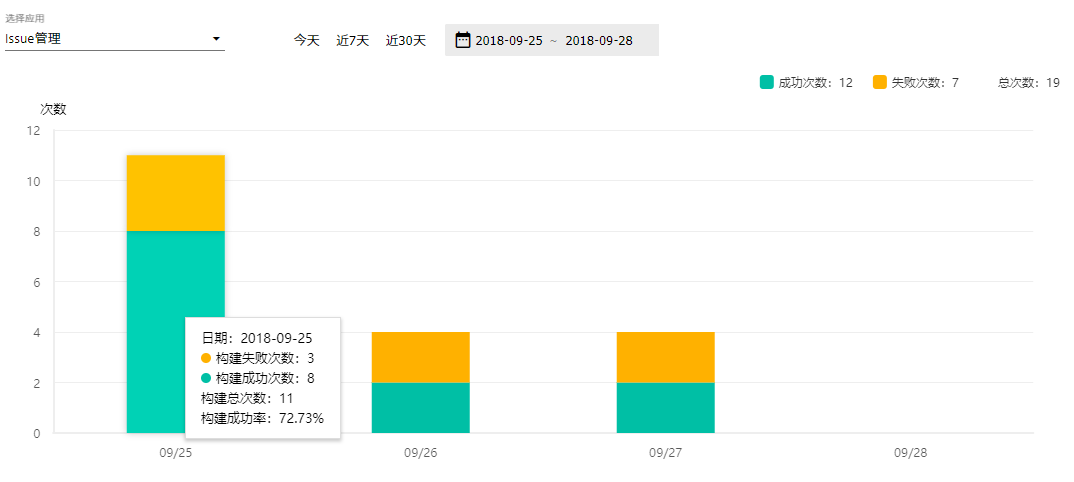Click the 失败次数：7 legend label

pos(925,83)
